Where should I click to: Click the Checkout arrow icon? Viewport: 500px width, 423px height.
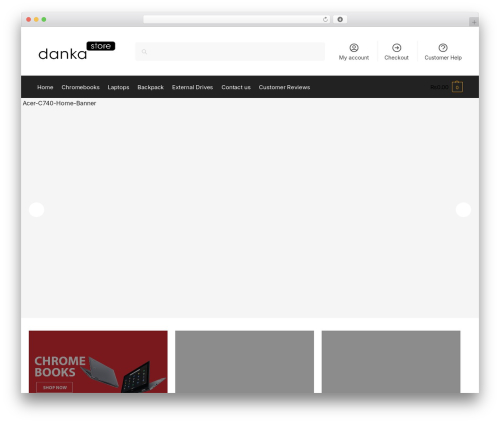[x=396, y=48]
